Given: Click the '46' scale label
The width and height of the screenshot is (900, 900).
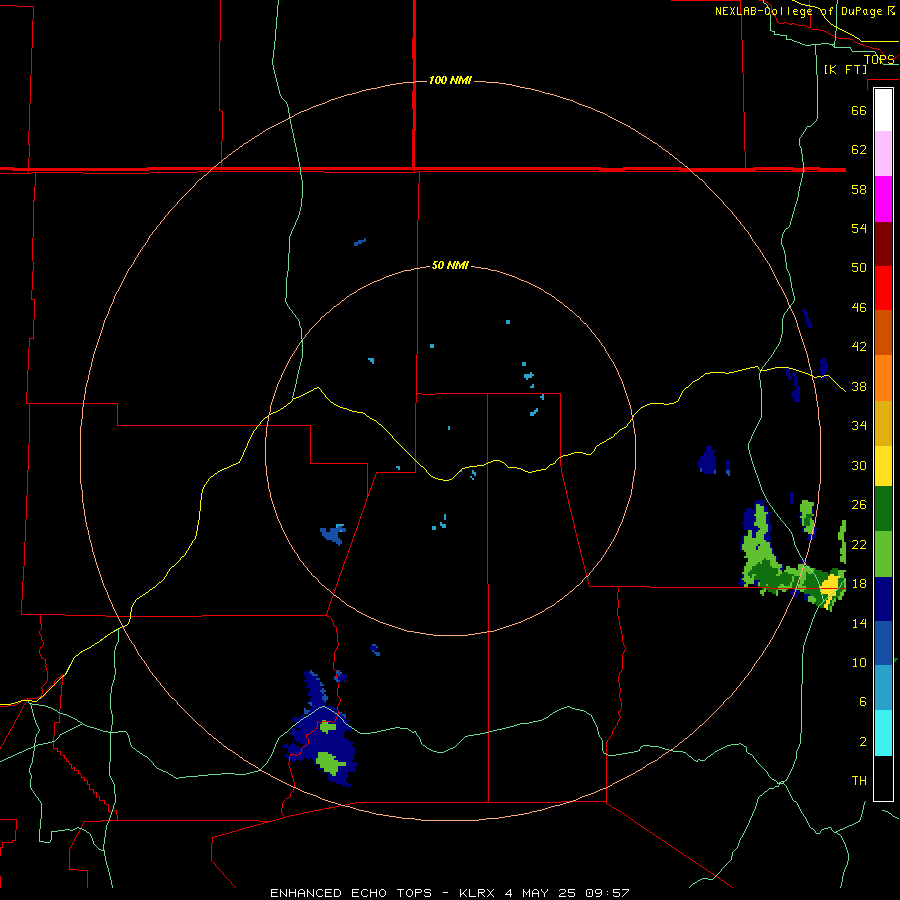Looking at the screenshot, I should [859, 307].
